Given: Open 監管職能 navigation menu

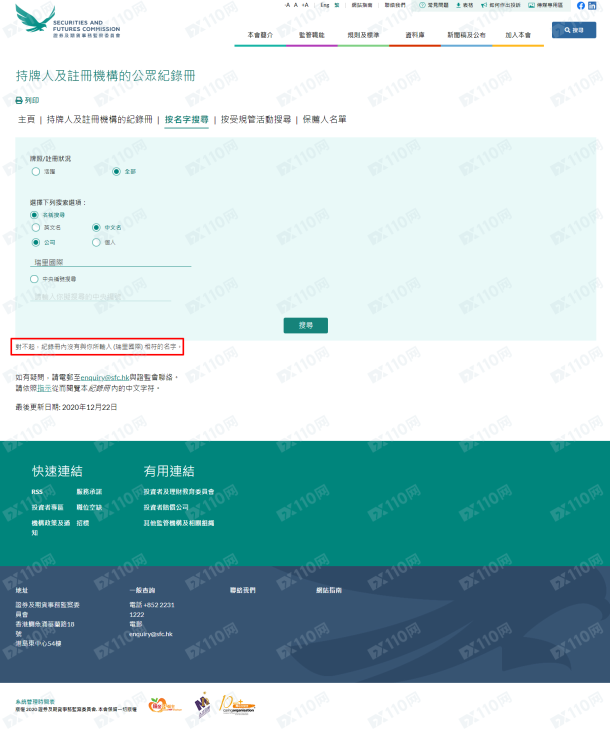Looking at the screenshot, I should tap(312, 35).
